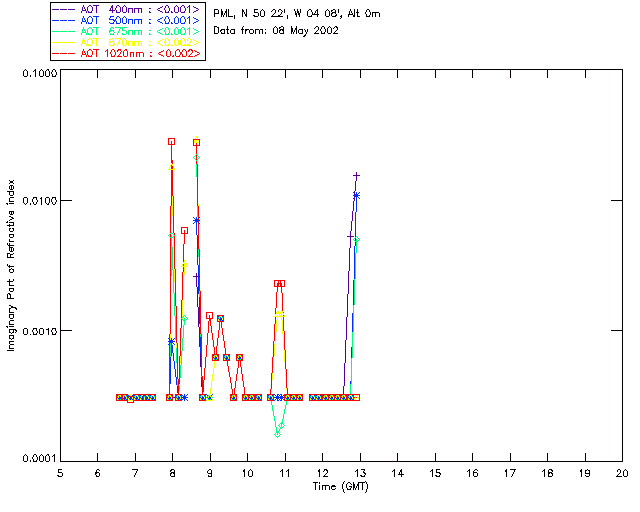Select the PML location header line
Viewport: 640px width, 512px height.
coord(297,13)
